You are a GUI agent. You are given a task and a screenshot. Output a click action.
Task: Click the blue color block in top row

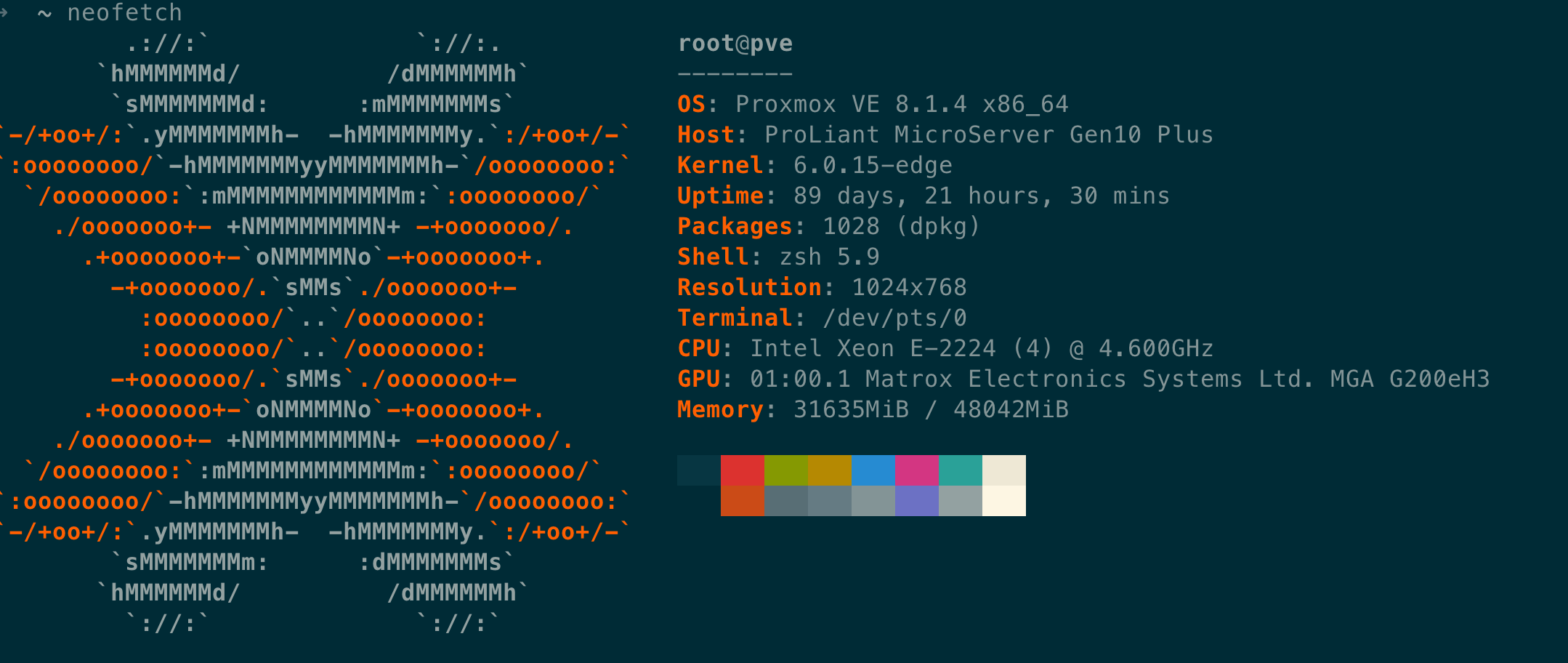tap(873, 470)
